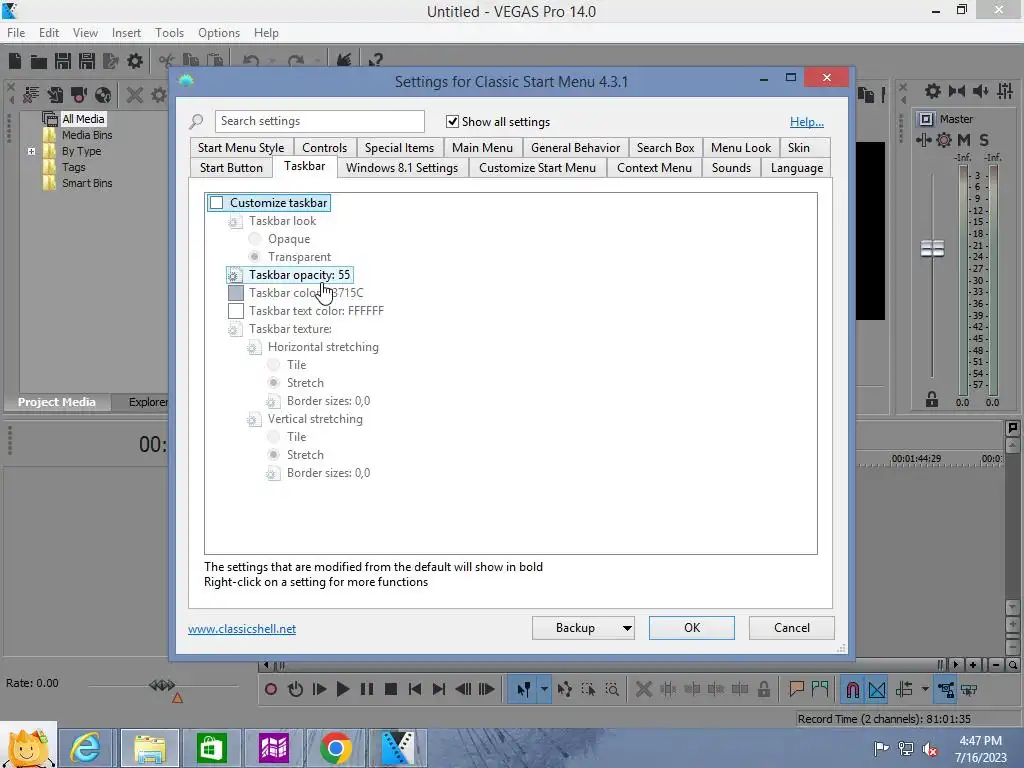Click the Master volume fader handle

tap(932, 248)
